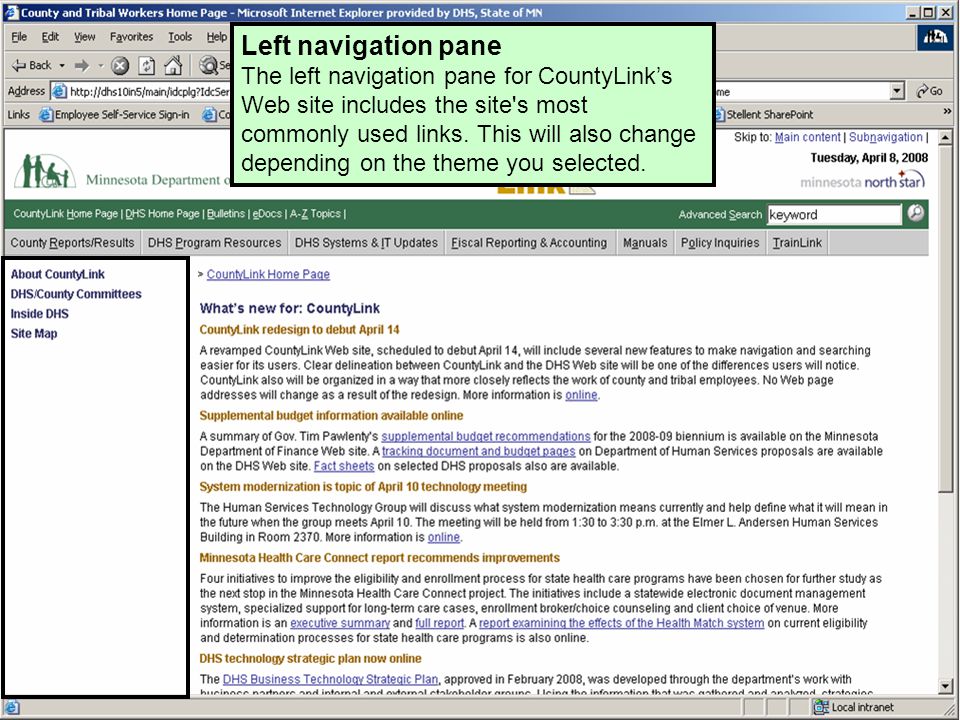Select the Policy Inquiries tab
The width and height of the screenshot is (960, 720).
coord(720,243)
